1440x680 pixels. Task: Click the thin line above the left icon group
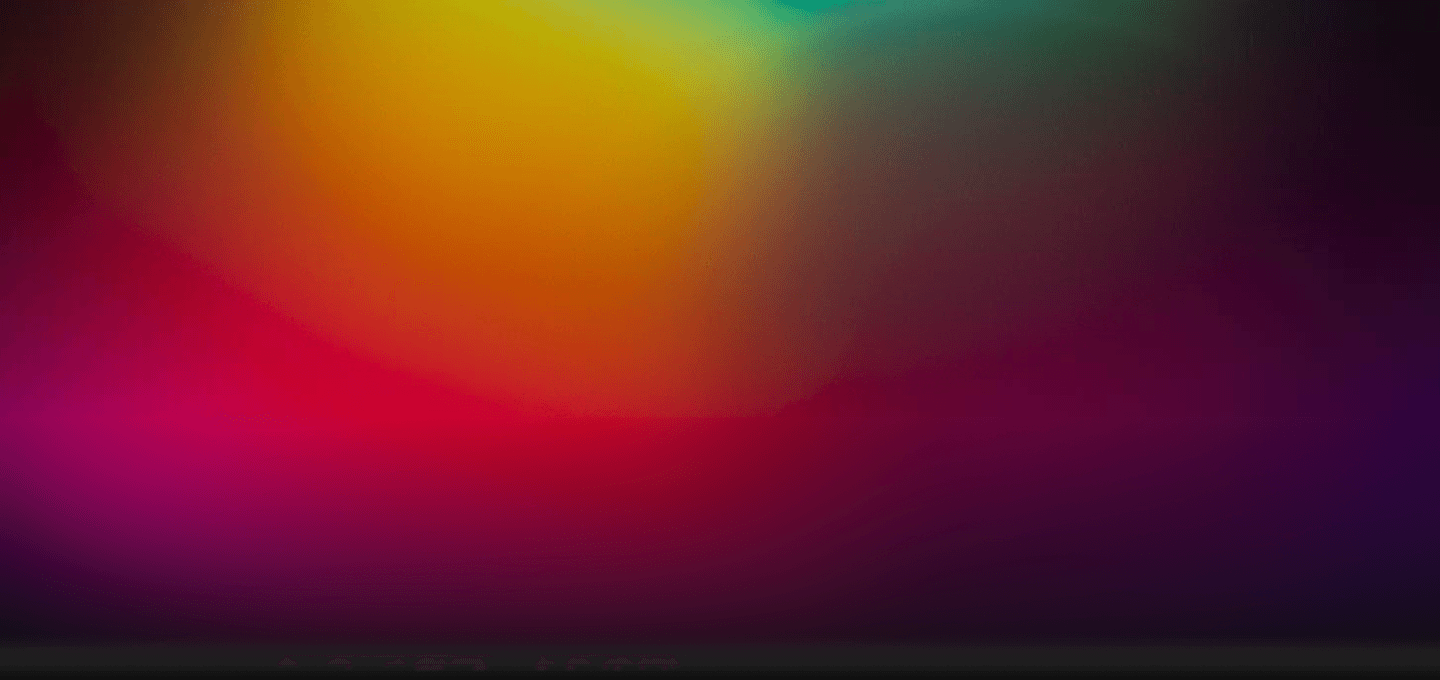click(380, 655)
